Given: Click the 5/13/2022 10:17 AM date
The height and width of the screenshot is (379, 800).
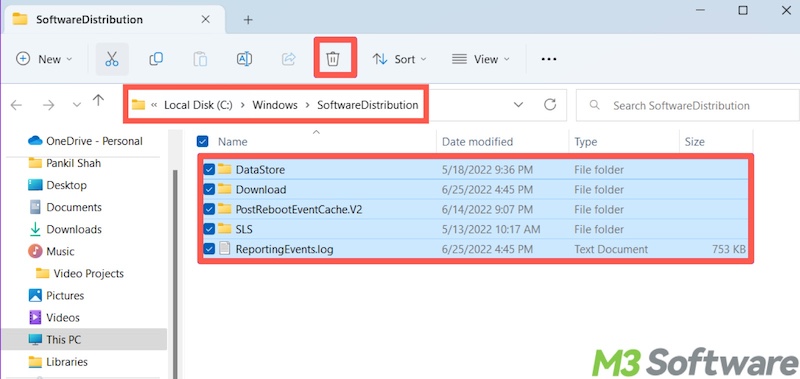Looking at the screenshot, I should coord(491,230).
